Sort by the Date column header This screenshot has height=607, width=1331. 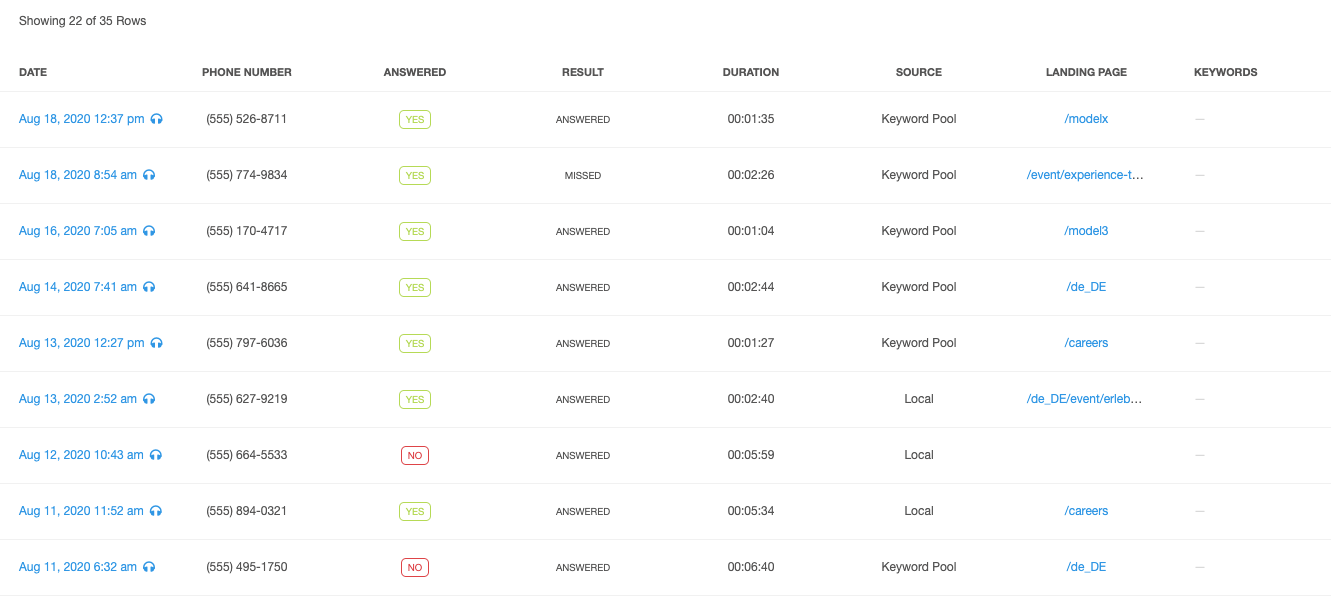click(33, 72)
